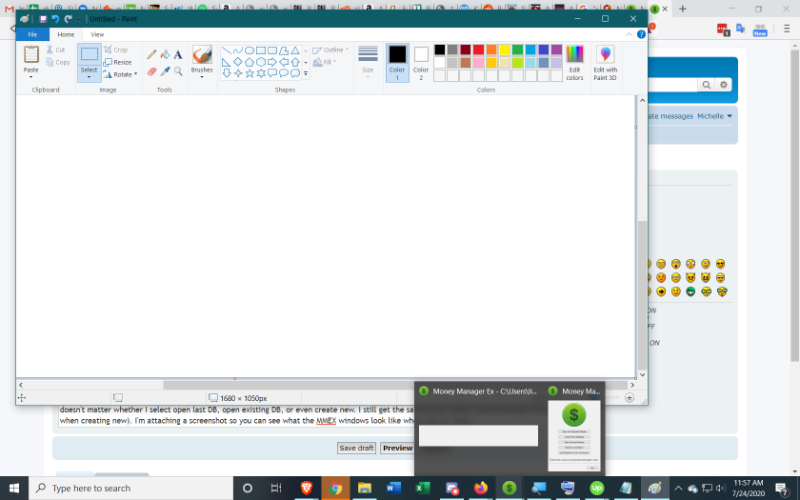The image size is (800, 500).
Task: Open the Rotate dropdown menu
Action: coord(121,74)
